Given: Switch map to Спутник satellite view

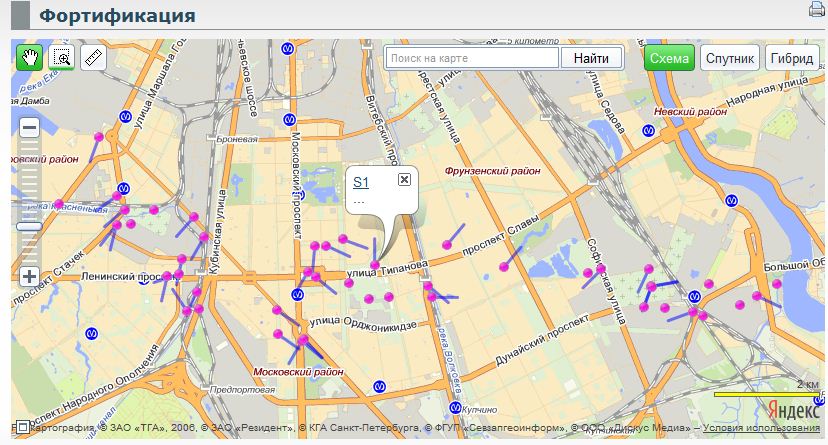Looking at the screenshot, I should tap(730, 58).
